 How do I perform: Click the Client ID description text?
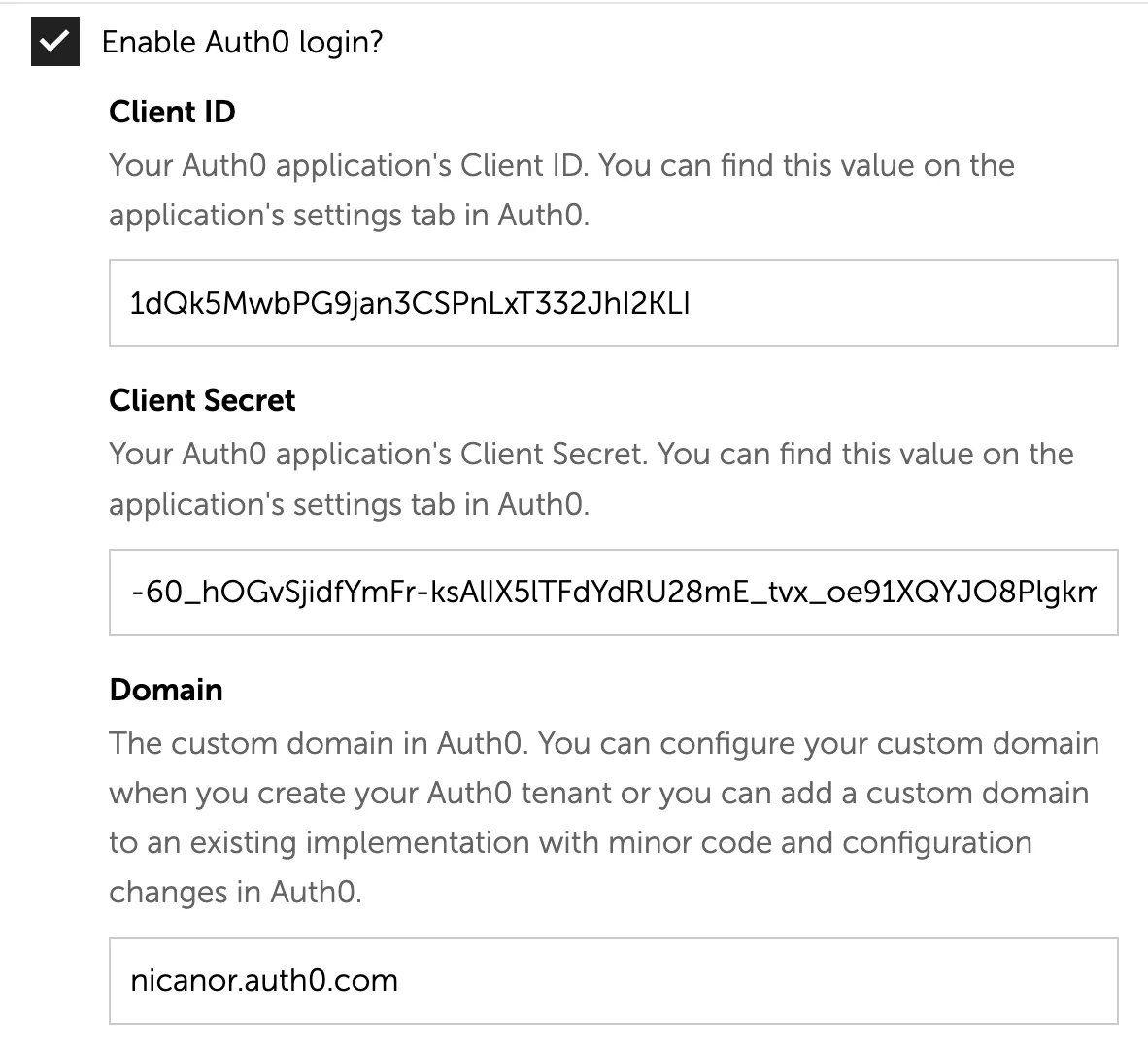(561, 190)
